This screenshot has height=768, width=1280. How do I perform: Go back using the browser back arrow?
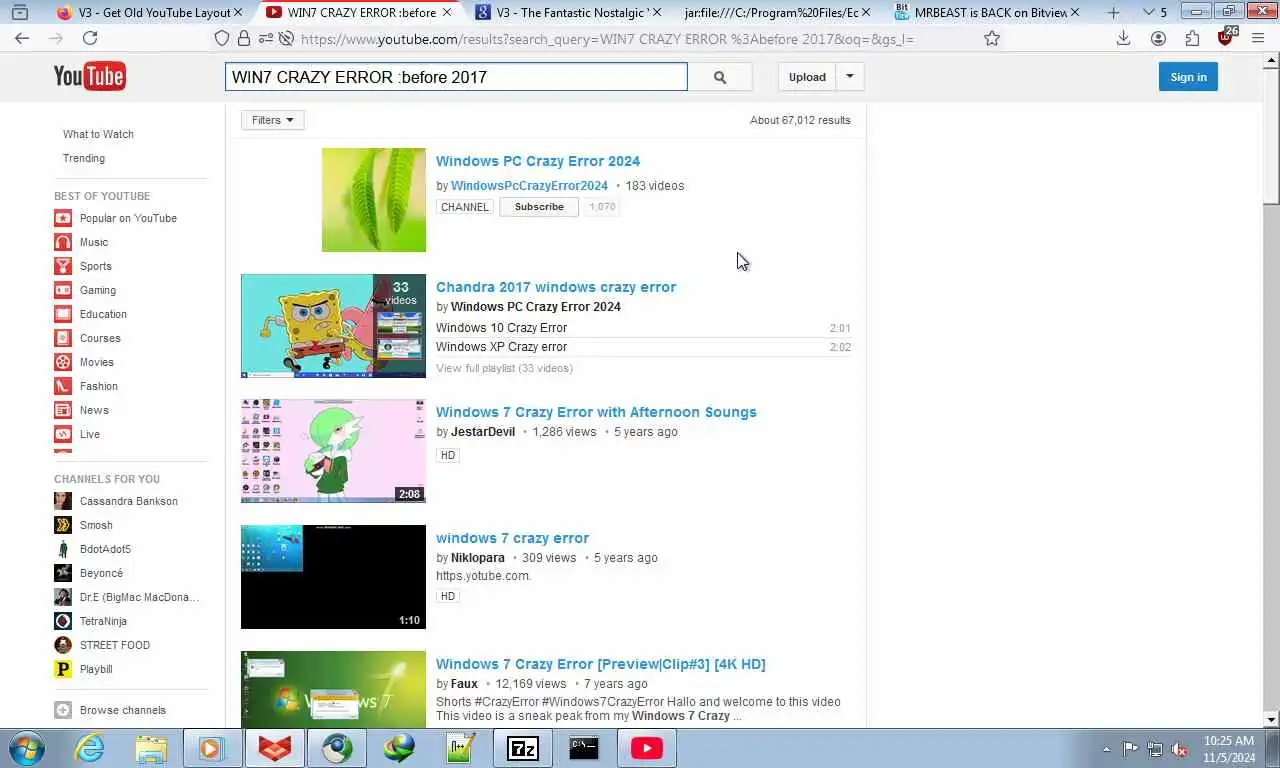[x=22, y=38]
